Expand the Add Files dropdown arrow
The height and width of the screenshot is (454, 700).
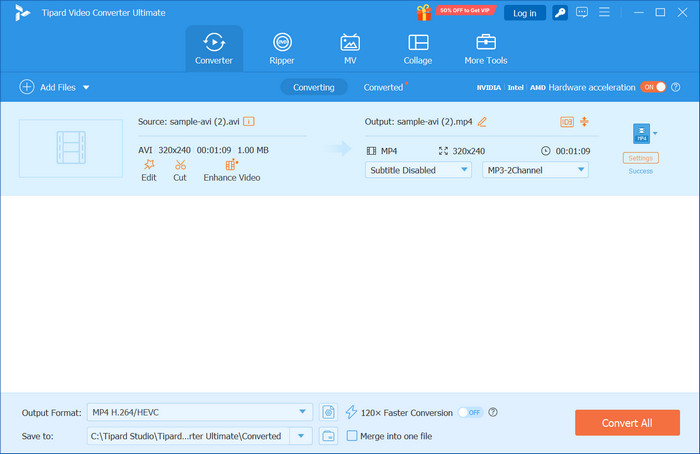(86, 87)
